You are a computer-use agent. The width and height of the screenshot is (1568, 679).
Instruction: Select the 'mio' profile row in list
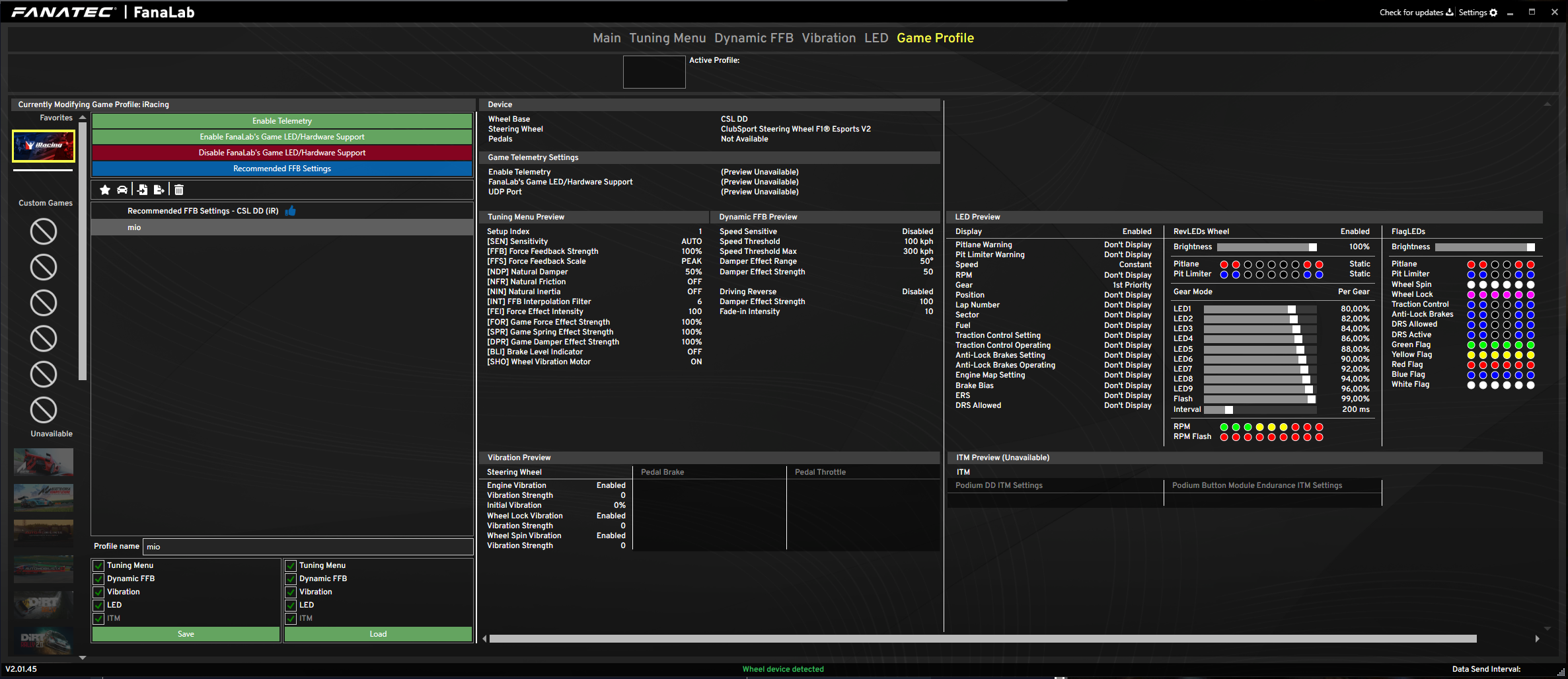[x=282, y=227]
